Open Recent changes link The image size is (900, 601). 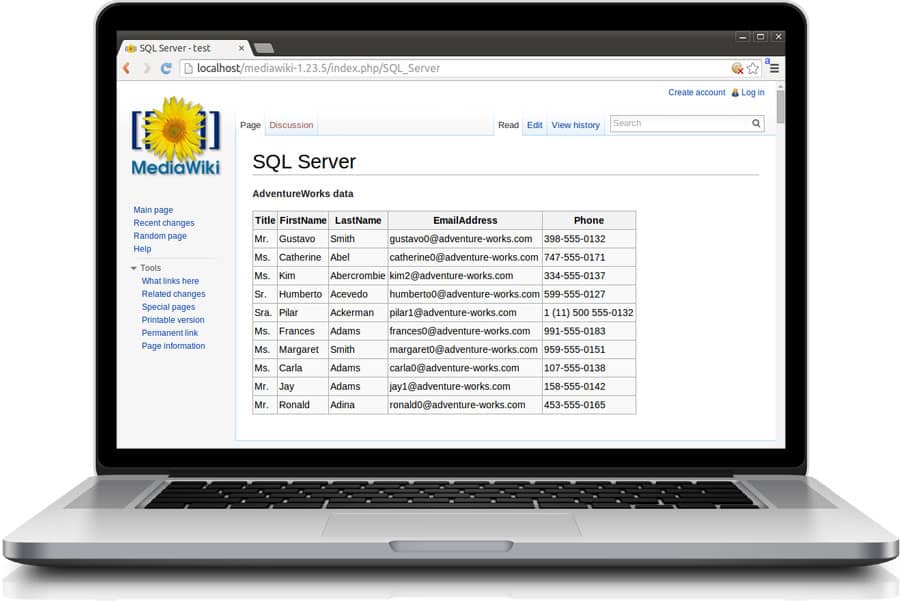click(164, 223)
